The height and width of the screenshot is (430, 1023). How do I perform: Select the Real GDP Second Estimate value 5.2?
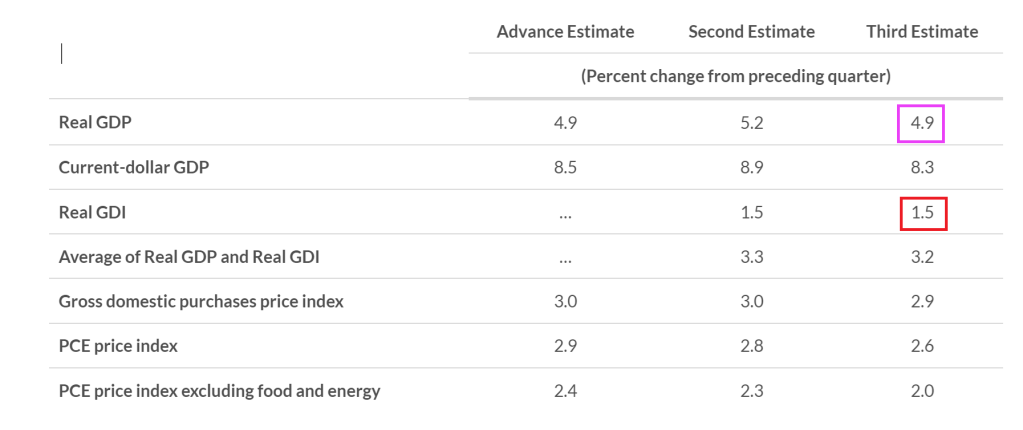pyautogui.click(x=751, y=123)
